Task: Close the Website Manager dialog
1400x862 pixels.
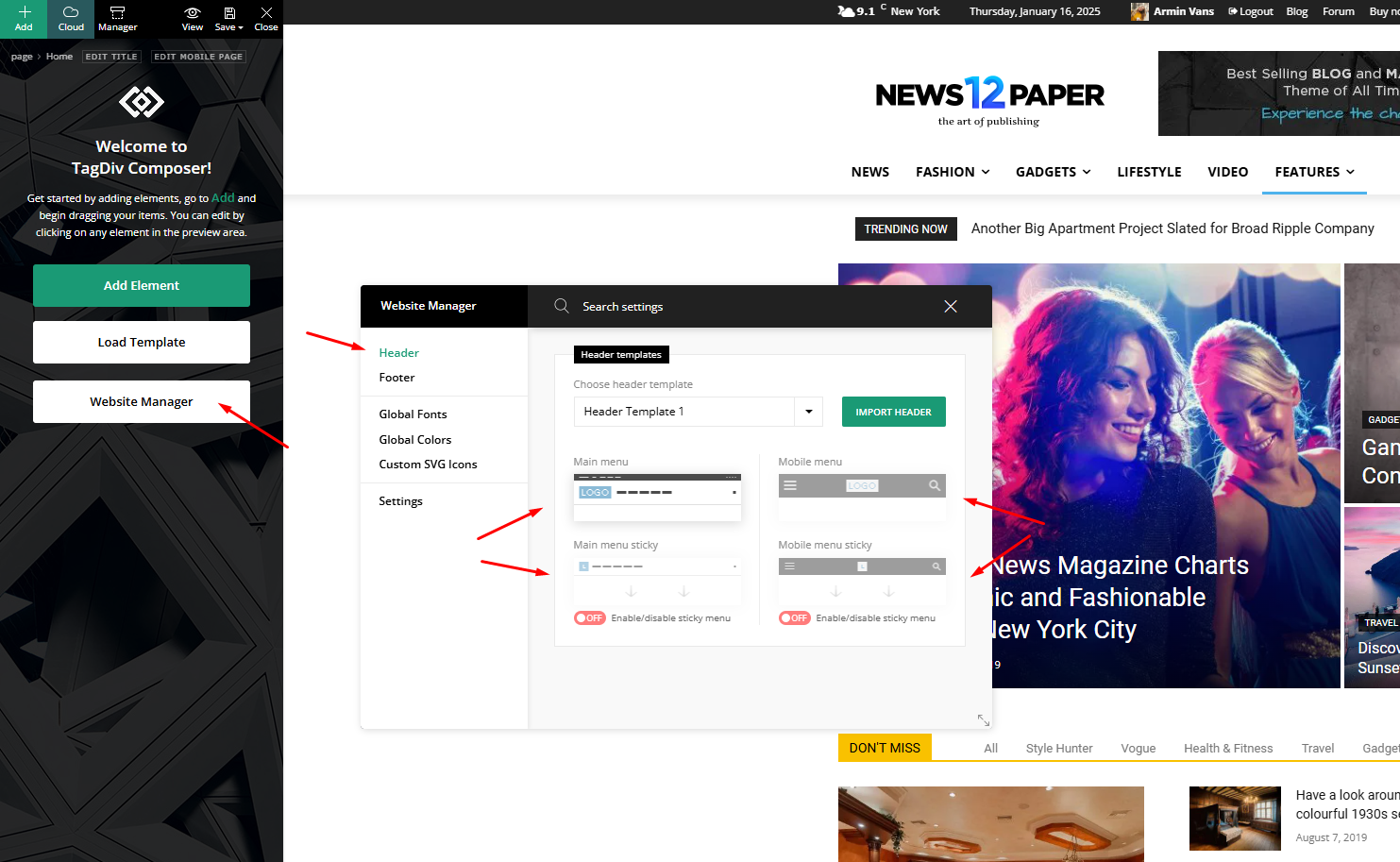Action: tap(951, 306)
